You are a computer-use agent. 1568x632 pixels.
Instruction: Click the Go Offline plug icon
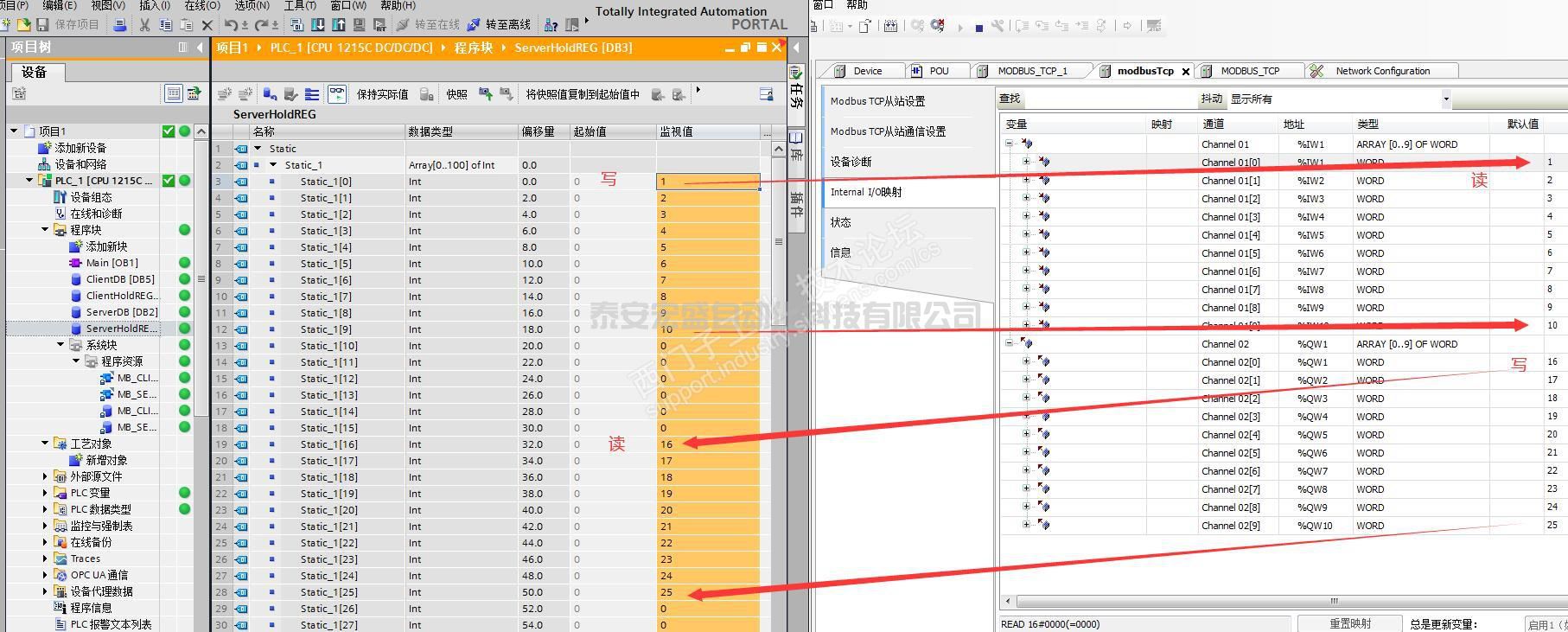[474, 25]
